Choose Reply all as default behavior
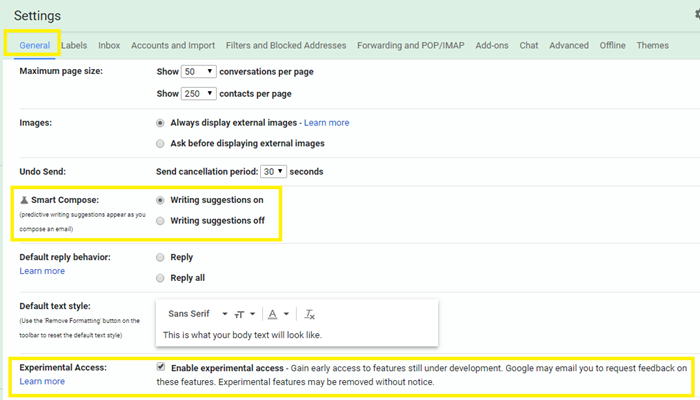Image resolution: width=700 pixels, height=400 pixels. (161, 278)
